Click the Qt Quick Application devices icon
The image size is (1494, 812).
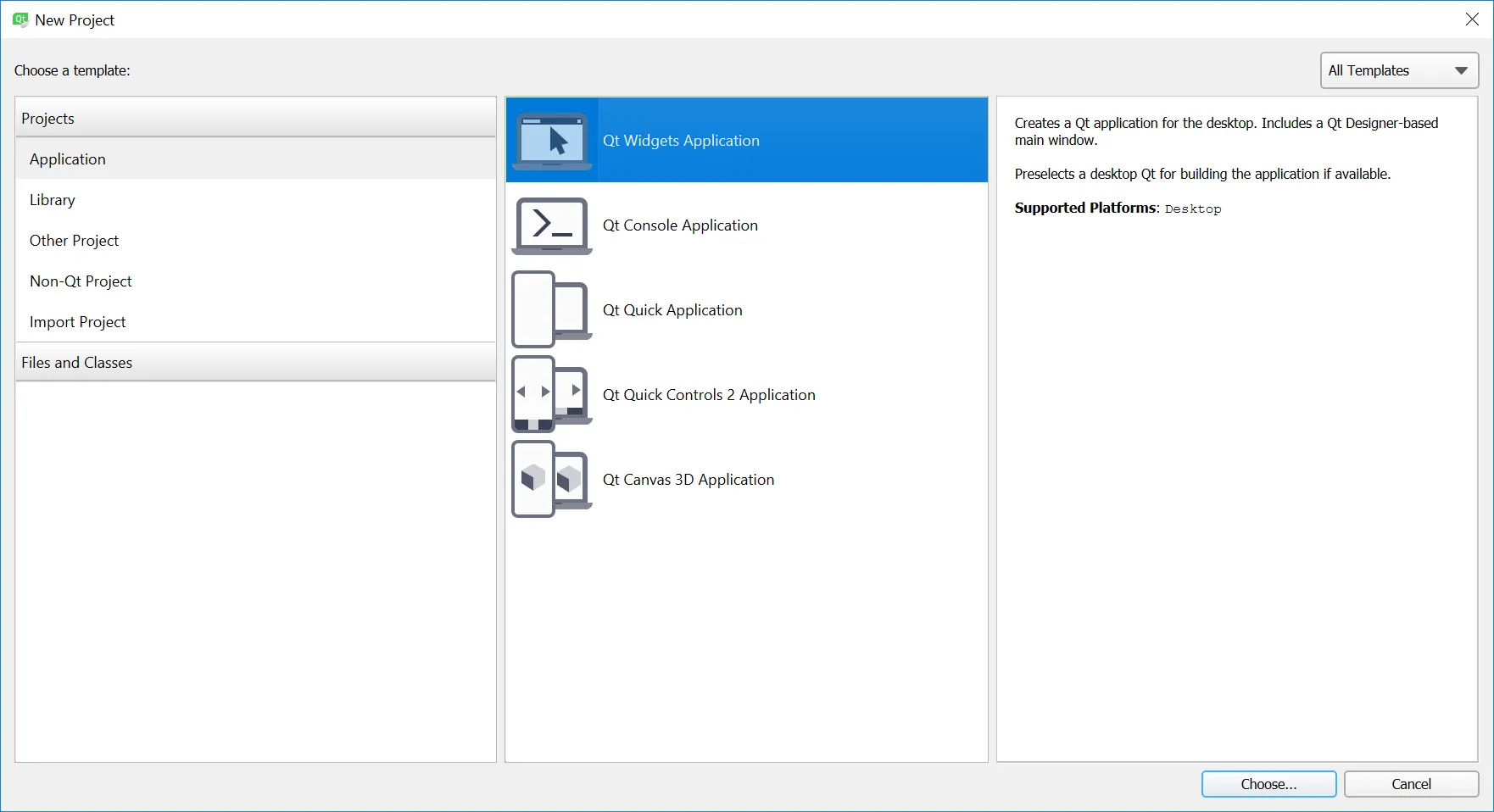(x=552, y=309)
